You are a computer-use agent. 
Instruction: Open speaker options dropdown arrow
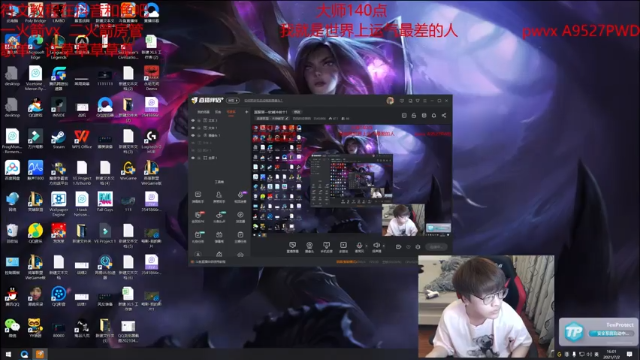[384, 246]
